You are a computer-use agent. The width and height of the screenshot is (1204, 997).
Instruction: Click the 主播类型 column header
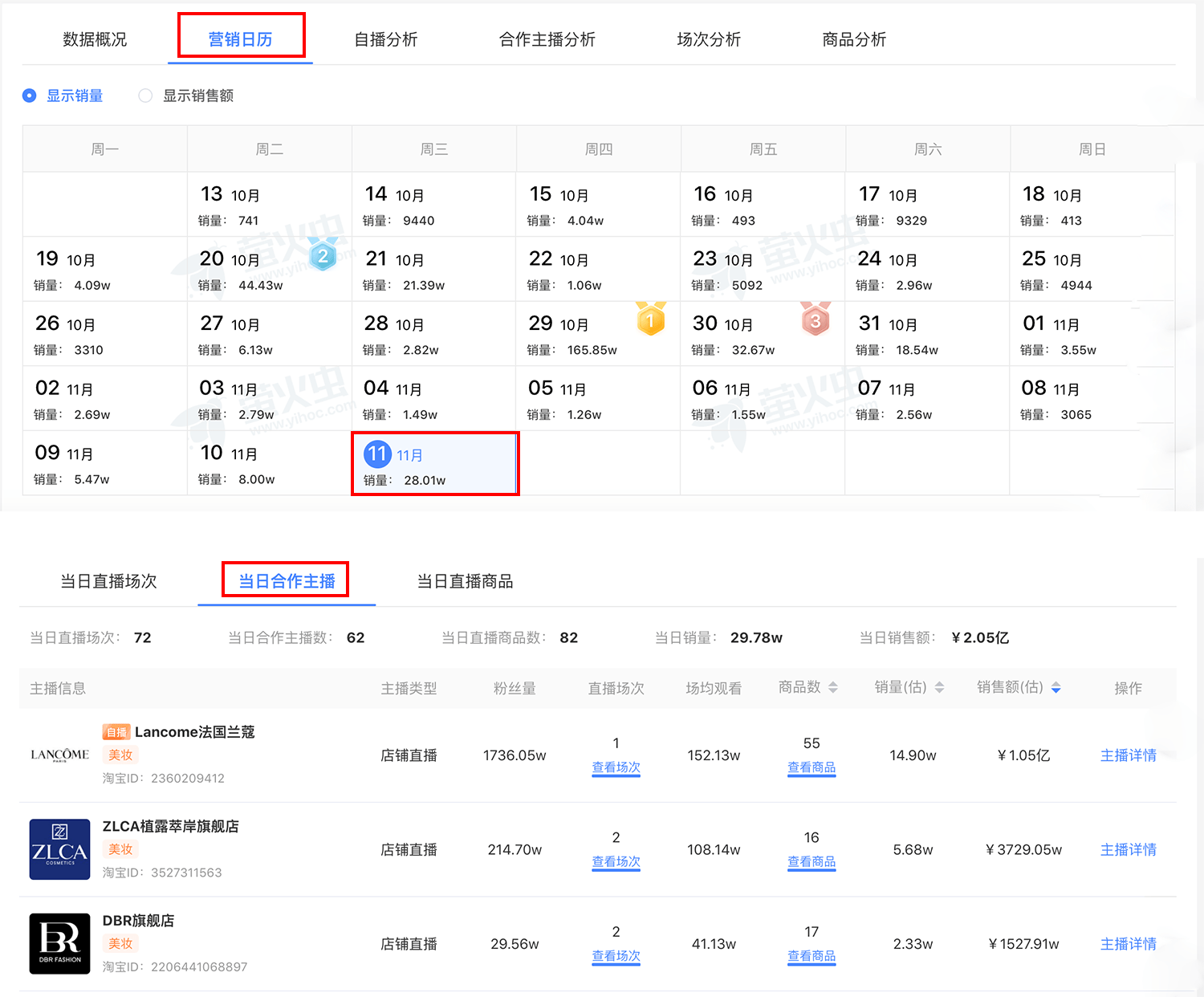point(409,688)
